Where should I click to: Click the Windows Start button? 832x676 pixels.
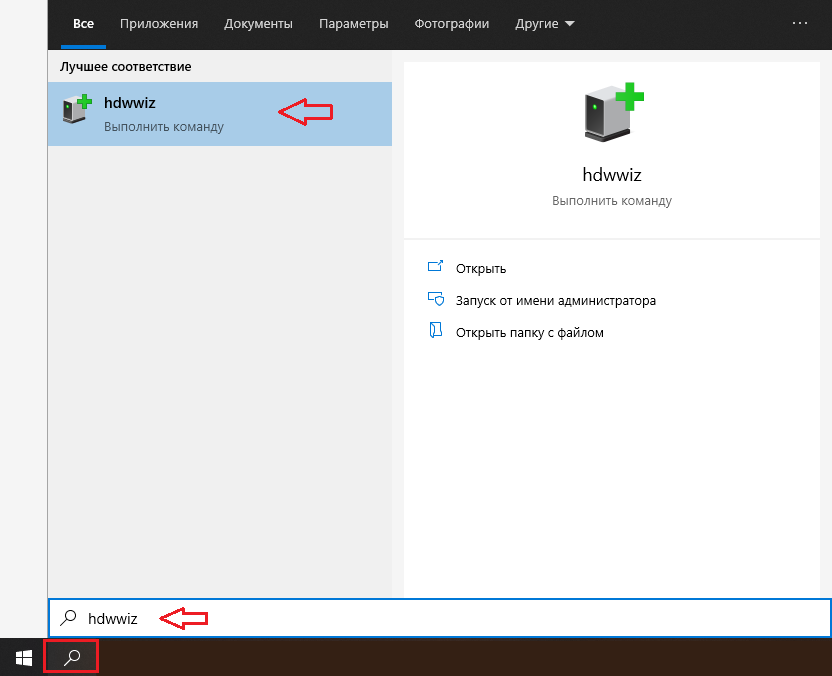pyautogui.click(x=23, y=657)
